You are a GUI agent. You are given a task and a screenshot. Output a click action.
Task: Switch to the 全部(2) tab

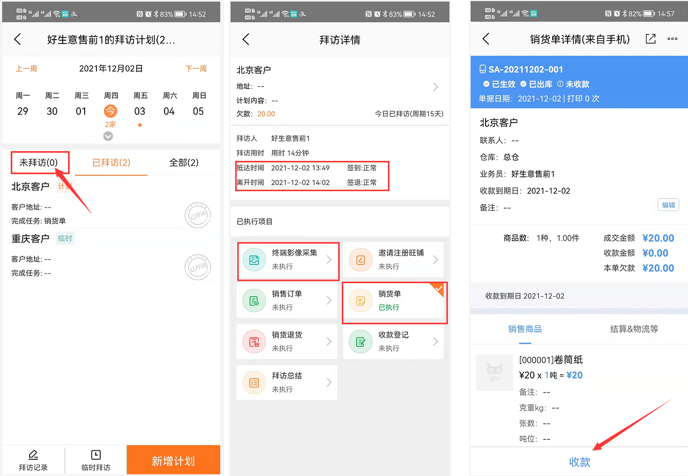184,163
